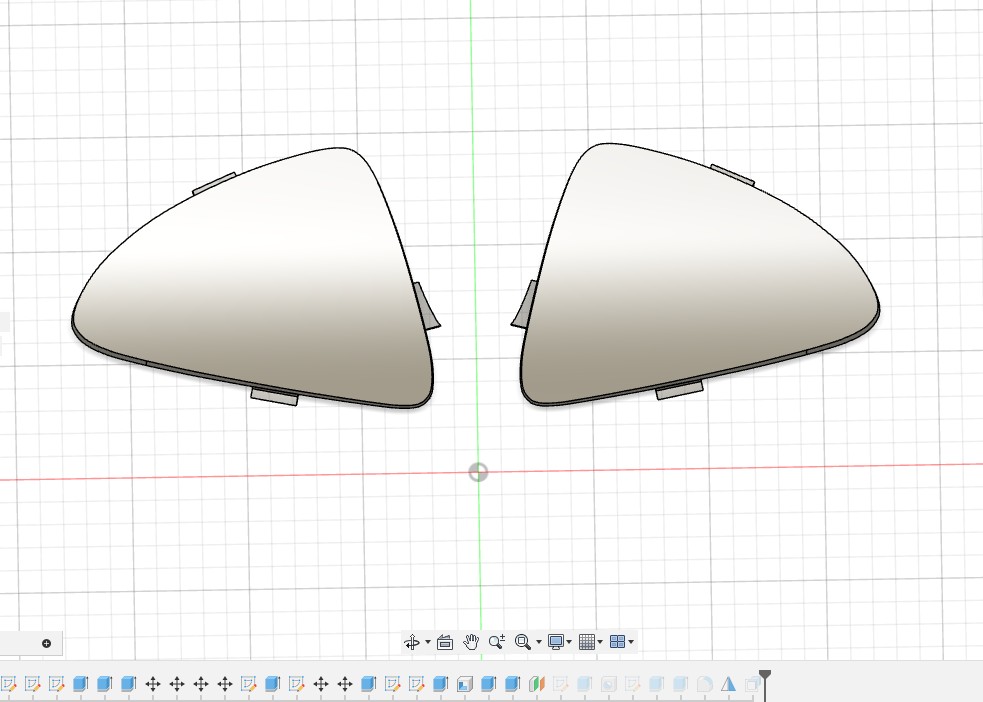The height and width of the screenshot is (702, 983).
Task: Activate the Zoom magnifier with plus-minus
Action: [497, 642]
